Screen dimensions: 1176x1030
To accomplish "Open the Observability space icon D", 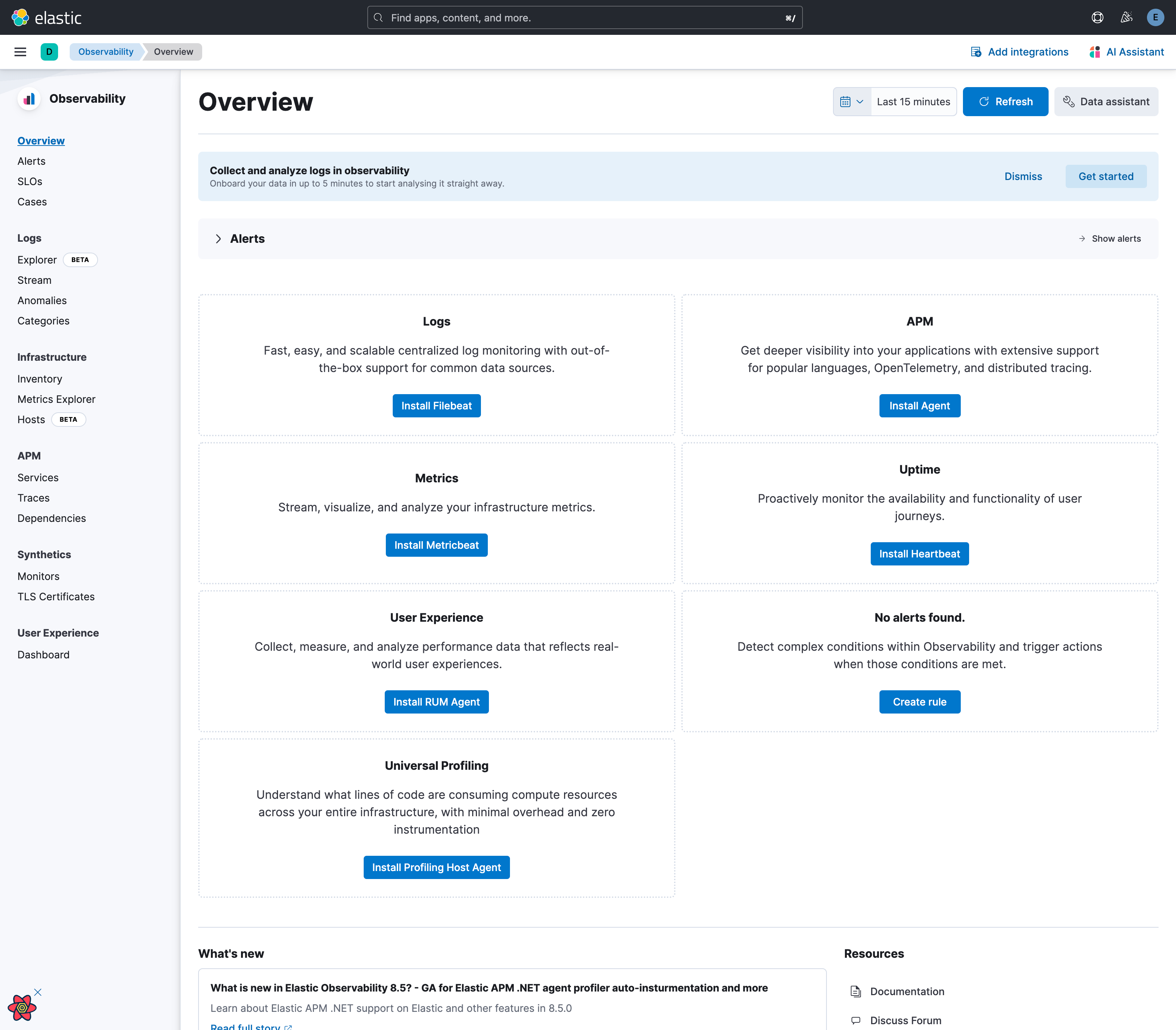I will click(49, 52).
